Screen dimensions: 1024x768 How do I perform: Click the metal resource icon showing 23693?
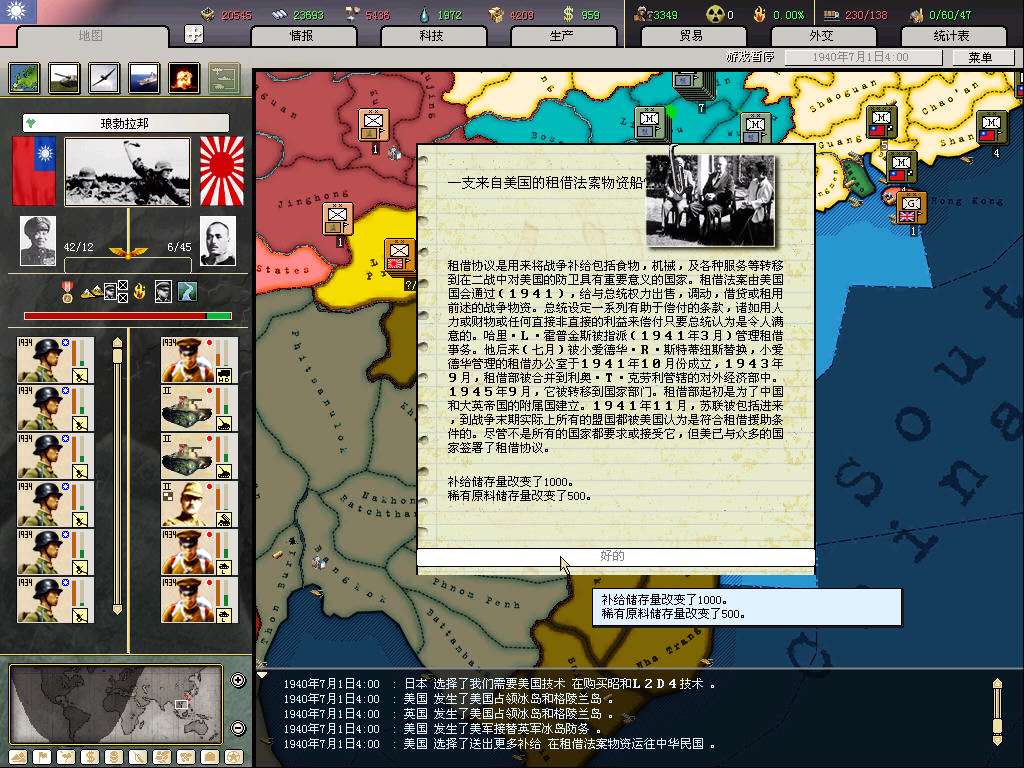[x=280, y=14]
